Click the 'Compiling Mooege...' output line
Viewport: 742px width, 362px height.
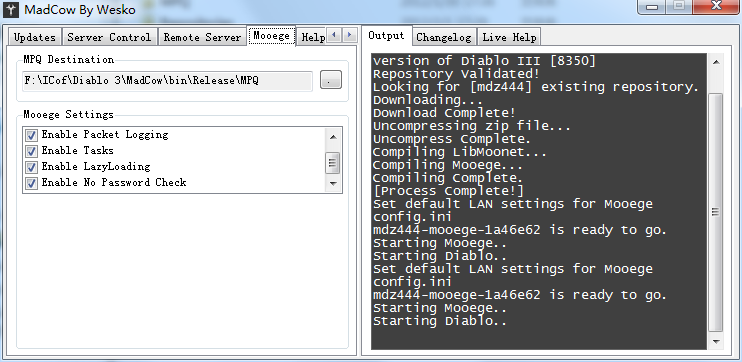pyautogui.click(x=448, y=165)
